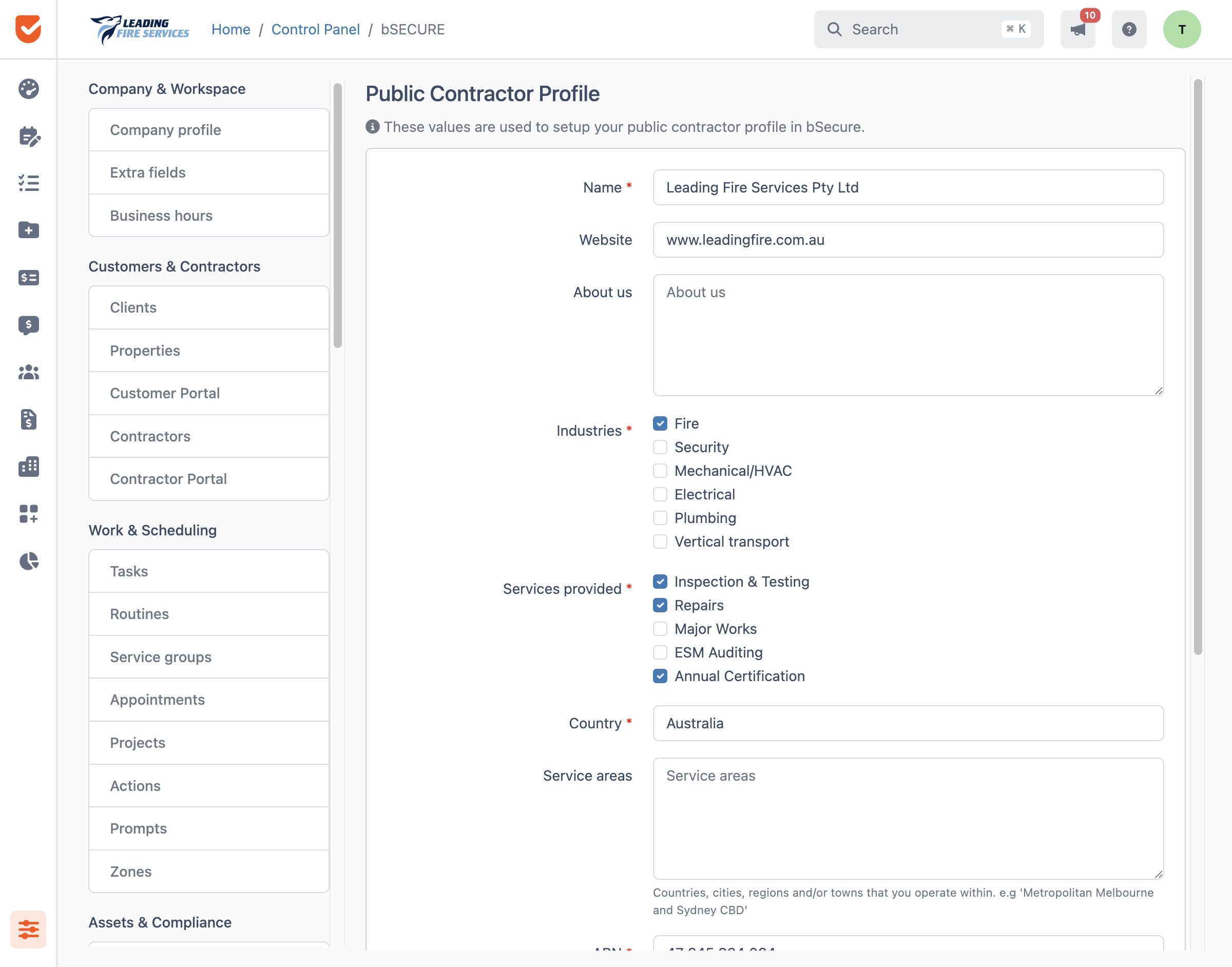Screen dimensions: 1232x967
Task: Open the green T user avatar
Action: tap(1182, 29)
